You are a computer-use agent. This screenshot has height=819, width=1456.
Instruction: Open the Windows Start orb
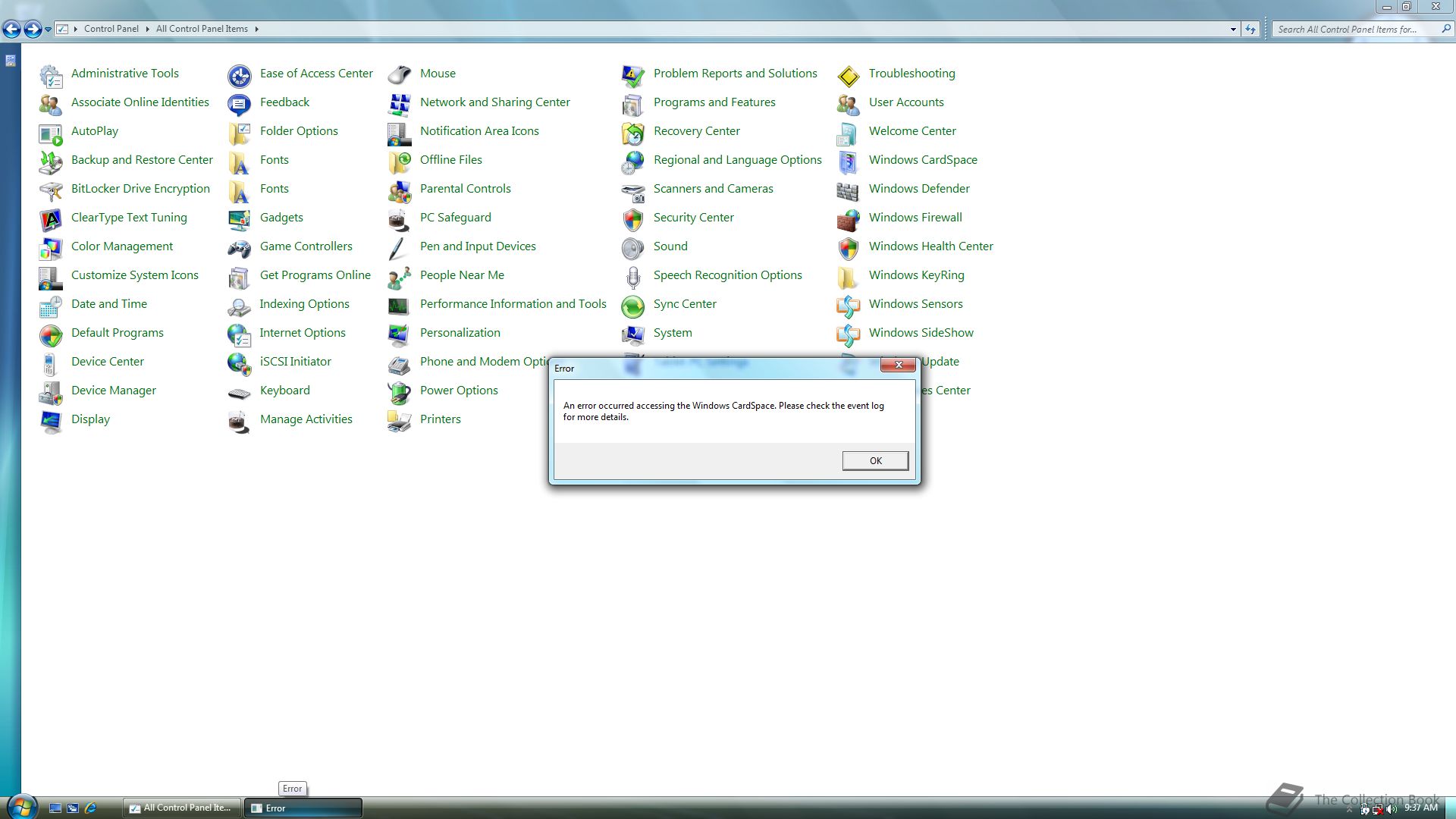coord(21,807)
